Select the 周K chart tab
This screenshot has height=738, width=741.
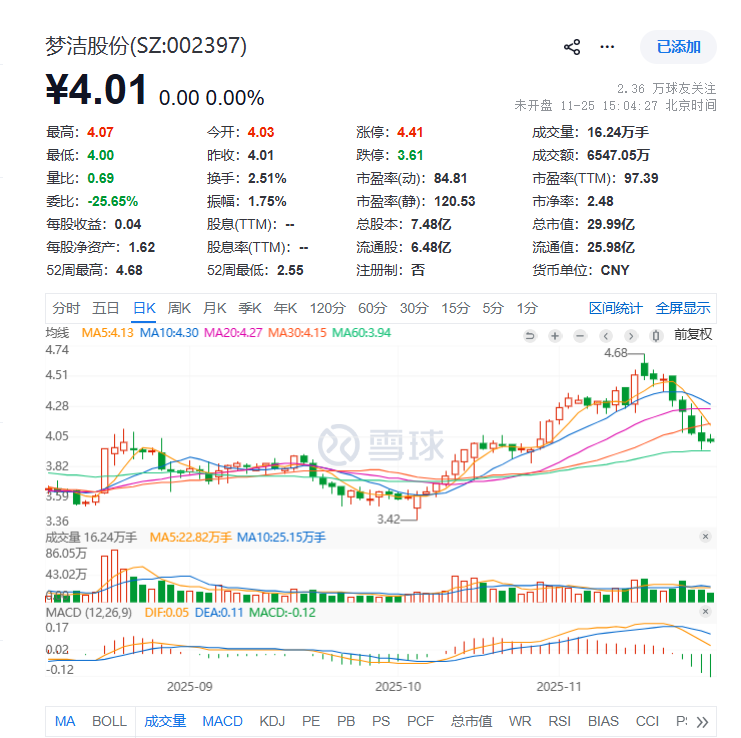pyautogui.click(x=179, y=308)
